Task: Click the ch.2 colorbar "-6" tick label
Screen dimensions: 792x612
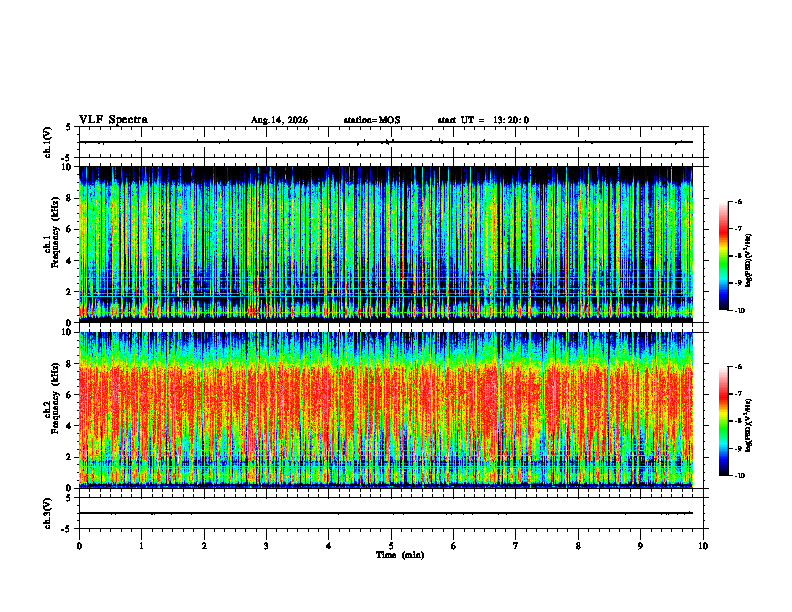Action: 738,367
